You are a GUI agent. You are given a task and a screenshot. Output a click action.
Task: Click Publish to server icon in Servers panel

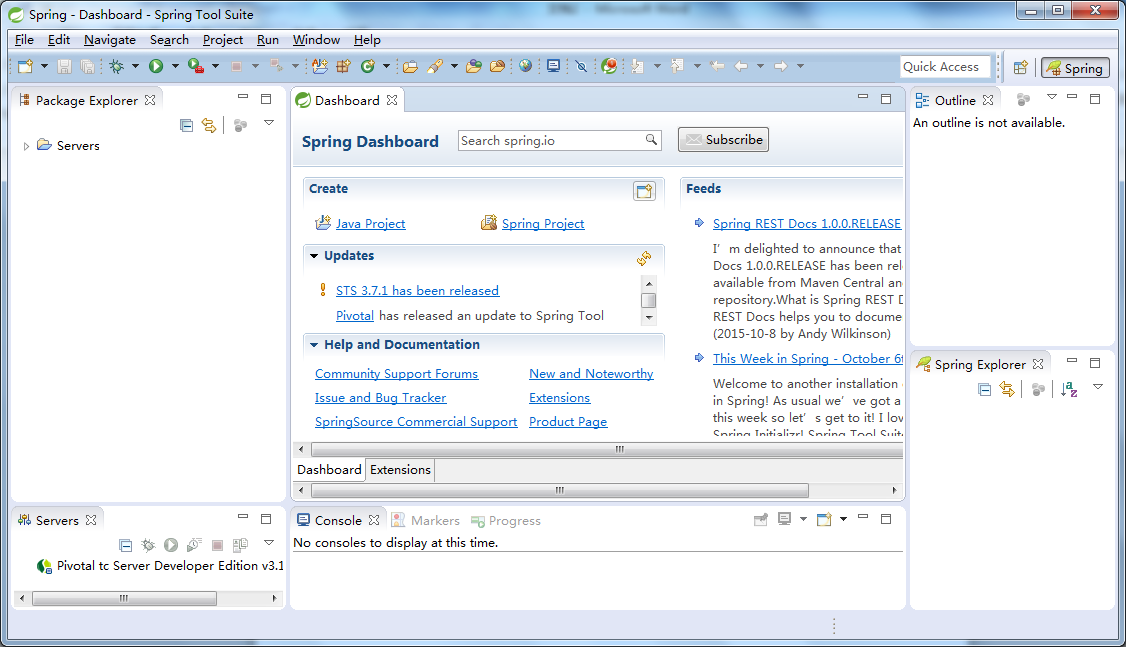[241, 545]
